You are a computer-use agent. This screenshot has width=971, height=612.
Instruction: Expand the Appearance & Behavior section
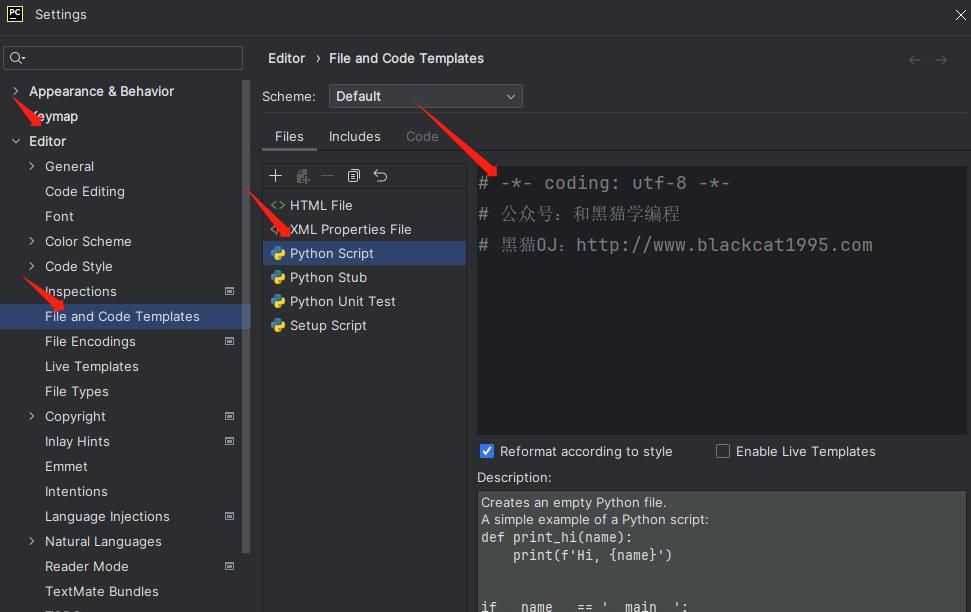(x=16, y=91)
